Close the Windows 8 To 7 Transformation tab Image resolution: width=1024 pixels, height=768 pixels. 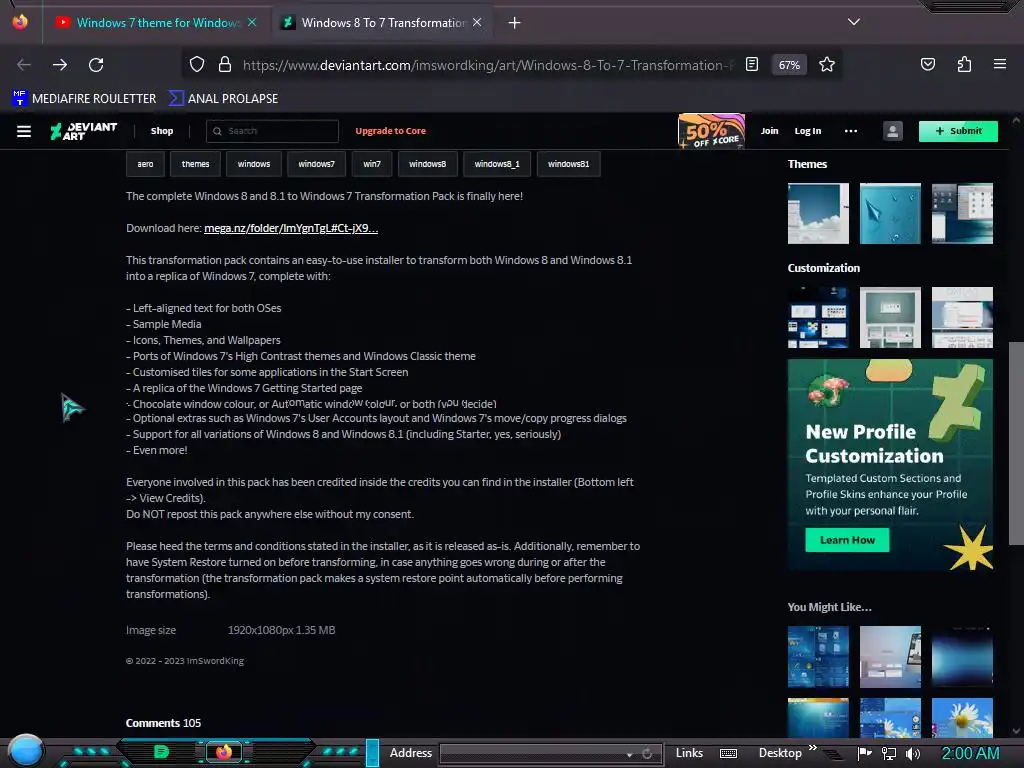(477, 22)
